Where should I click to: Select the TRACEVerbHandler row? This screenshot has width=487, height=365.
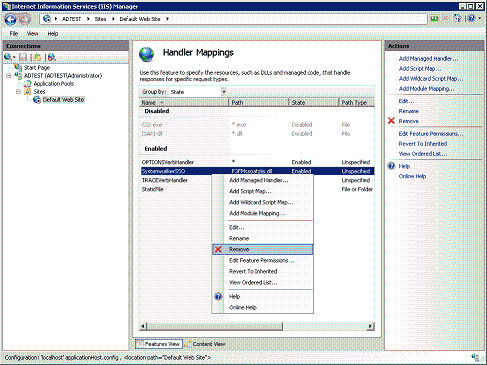click(x=257, y=180)
